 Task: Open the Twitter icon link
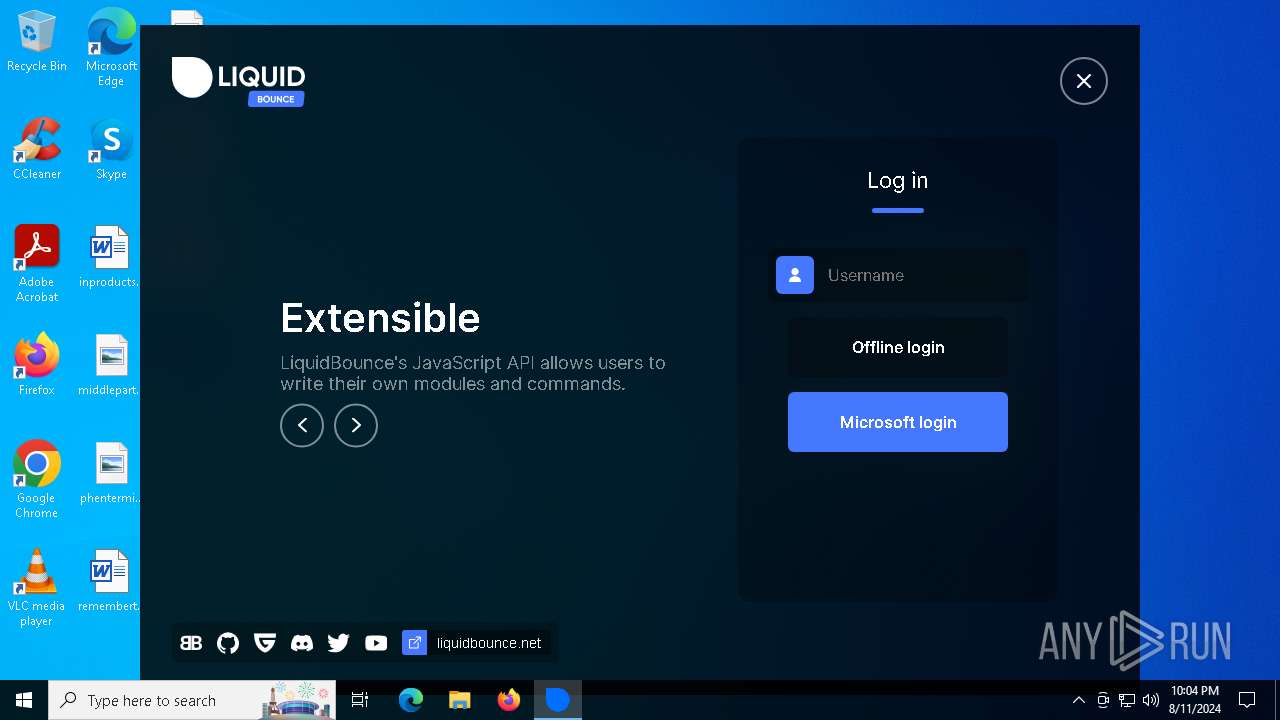(339, 643)
